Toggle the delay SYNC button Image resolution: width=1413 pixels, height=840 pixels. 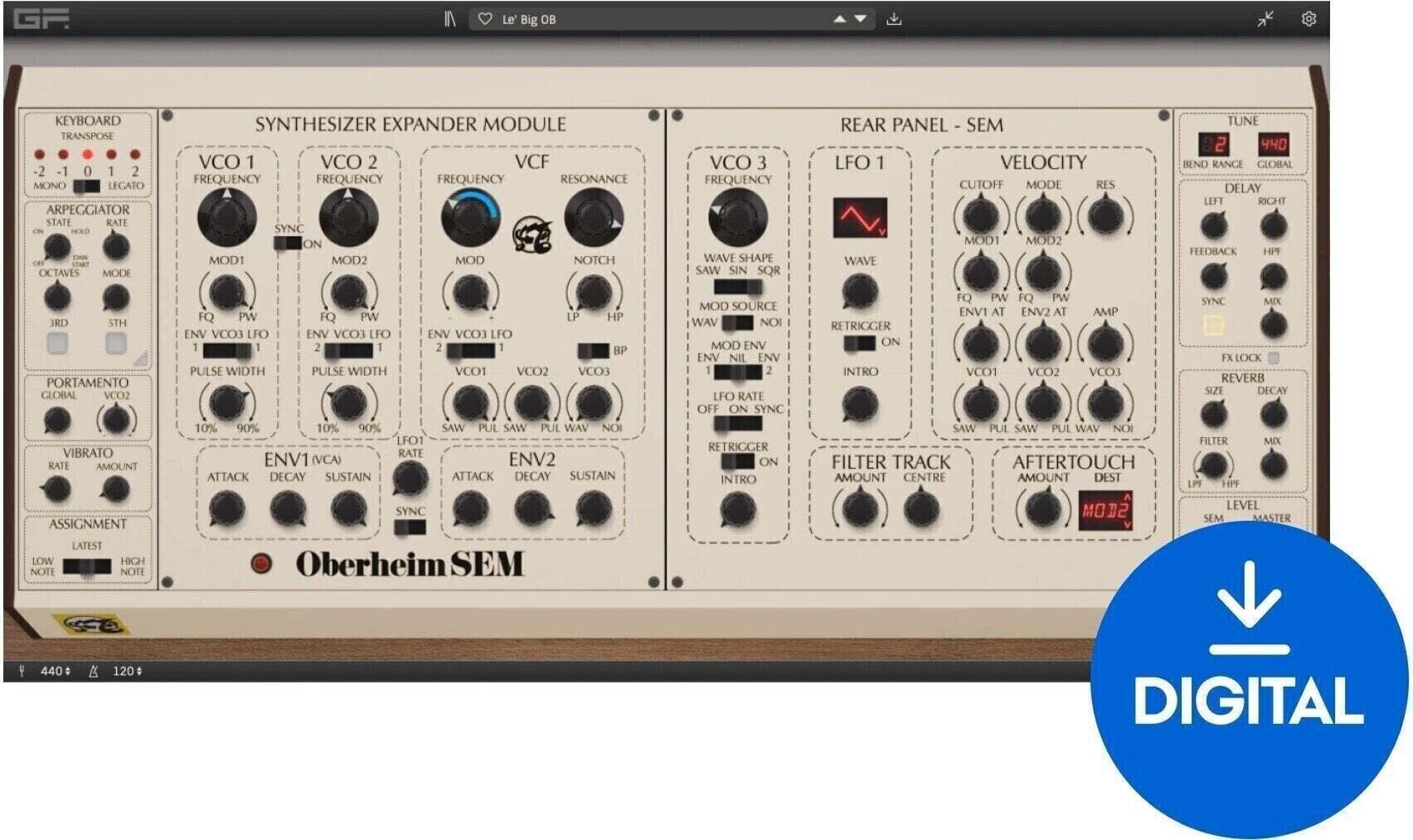pyautogui.click(x=1213, y=325)
